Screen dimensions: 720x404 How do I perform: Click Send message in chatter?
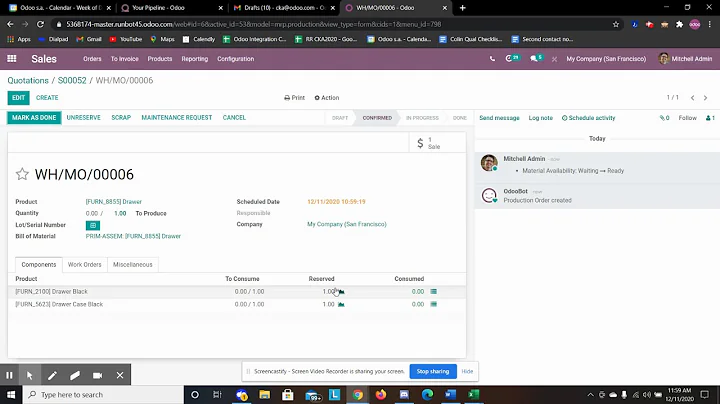click(x=499, y=118)
